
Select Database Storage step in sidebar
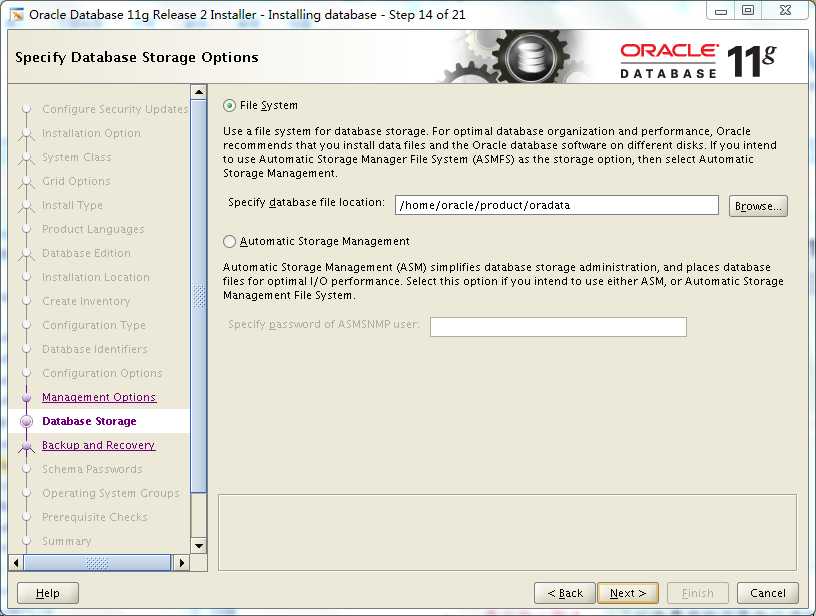(89, 421)
